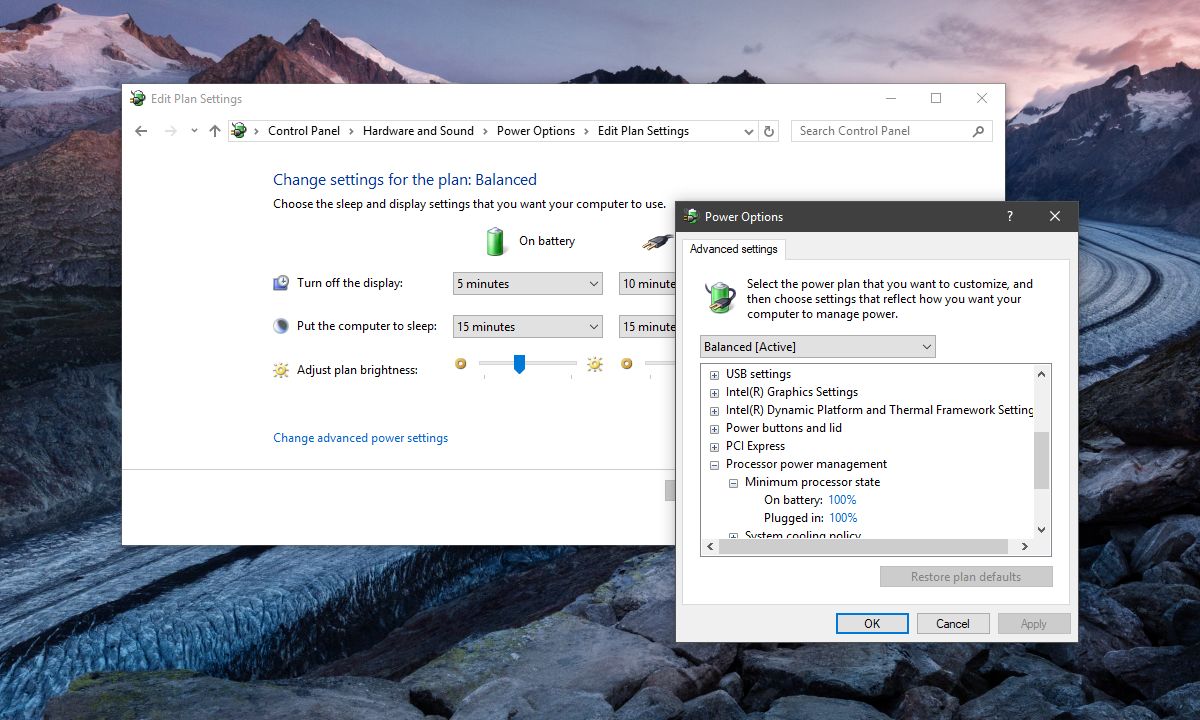Click the Edit Plan Settings window icon

137,98
